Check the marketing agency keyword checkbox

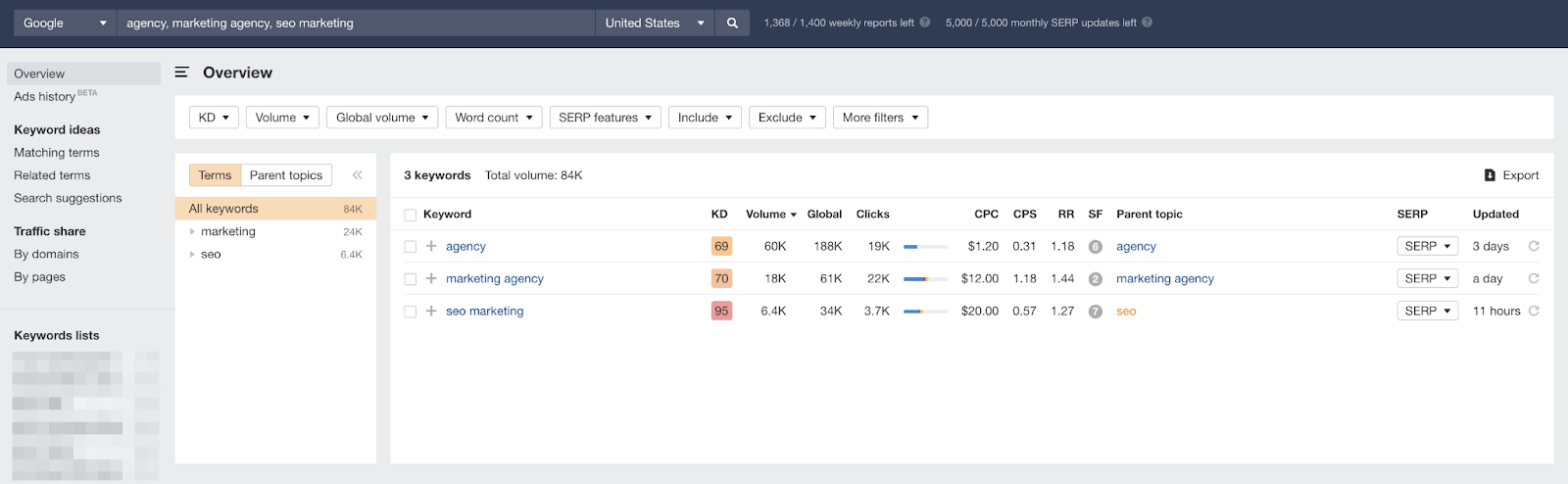(x=411, y=279)
